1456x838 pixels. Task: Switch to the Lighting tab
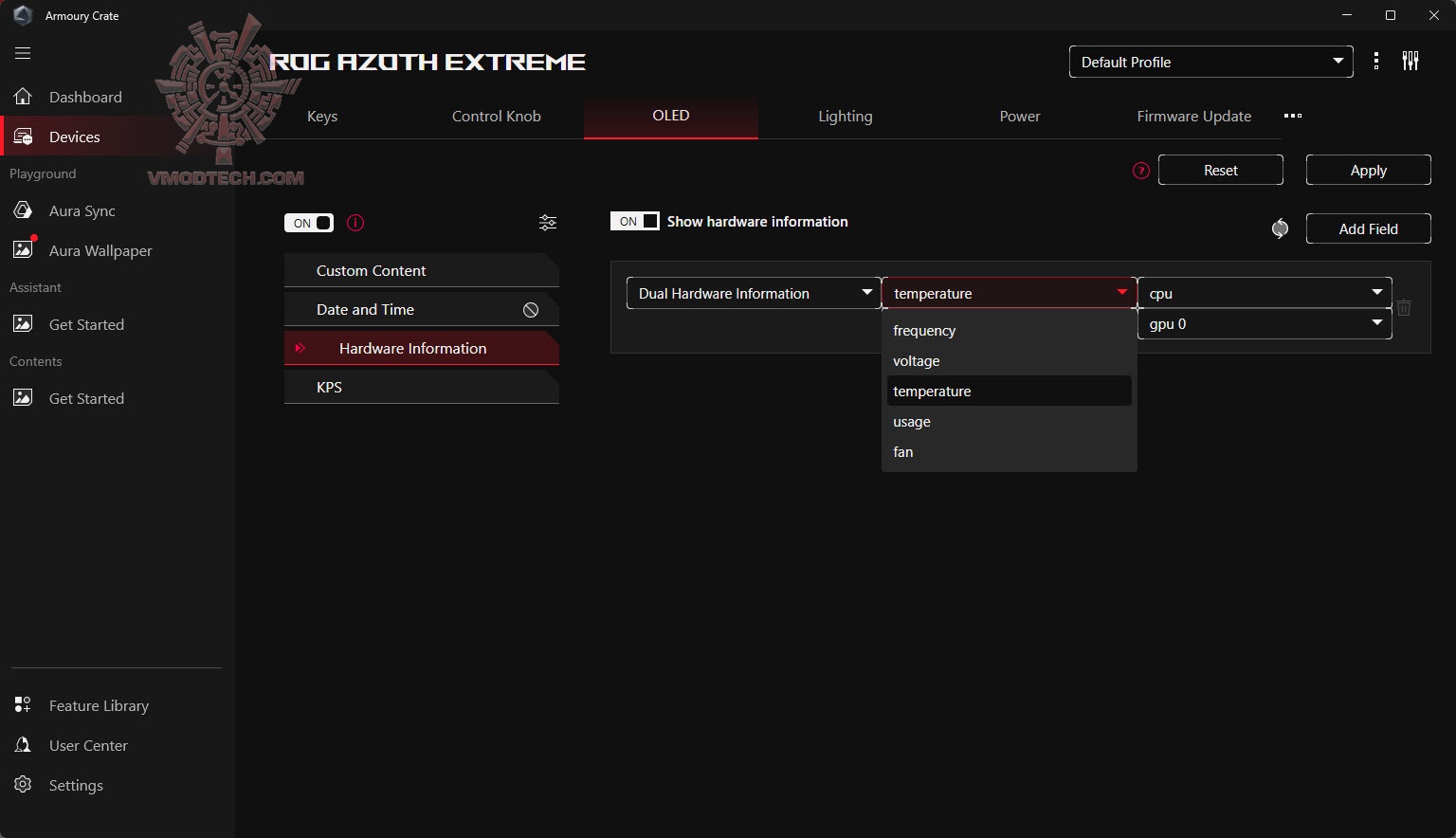[846, 116]
